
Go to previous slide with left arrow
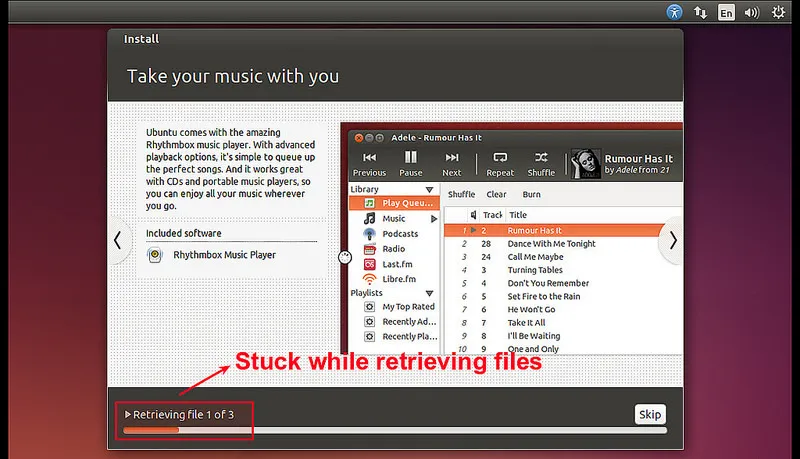pyautogui.click(x=118, y=240)
